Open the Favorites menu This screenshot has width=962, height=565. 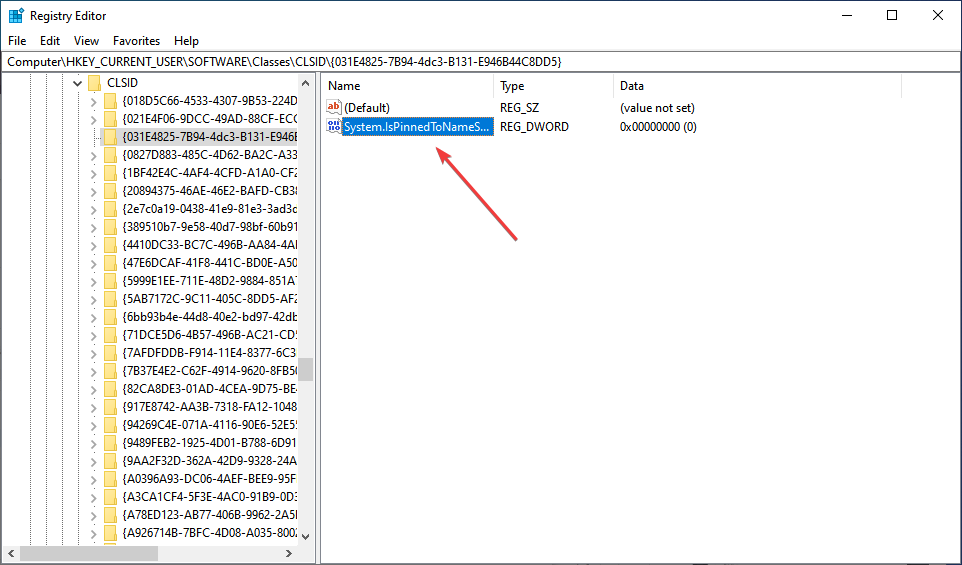pos(136,41)
